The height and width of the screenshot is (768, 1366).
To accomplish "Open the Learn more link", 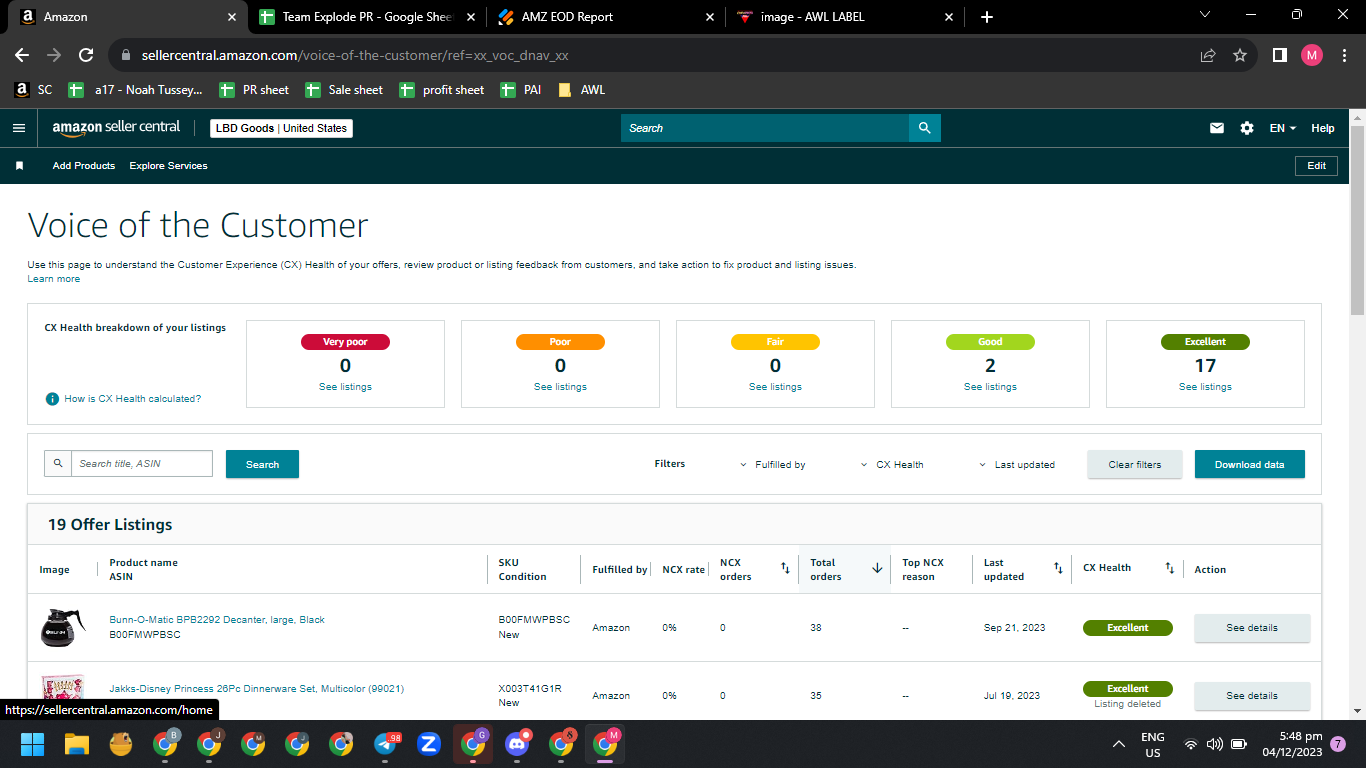I will [54, 279].
